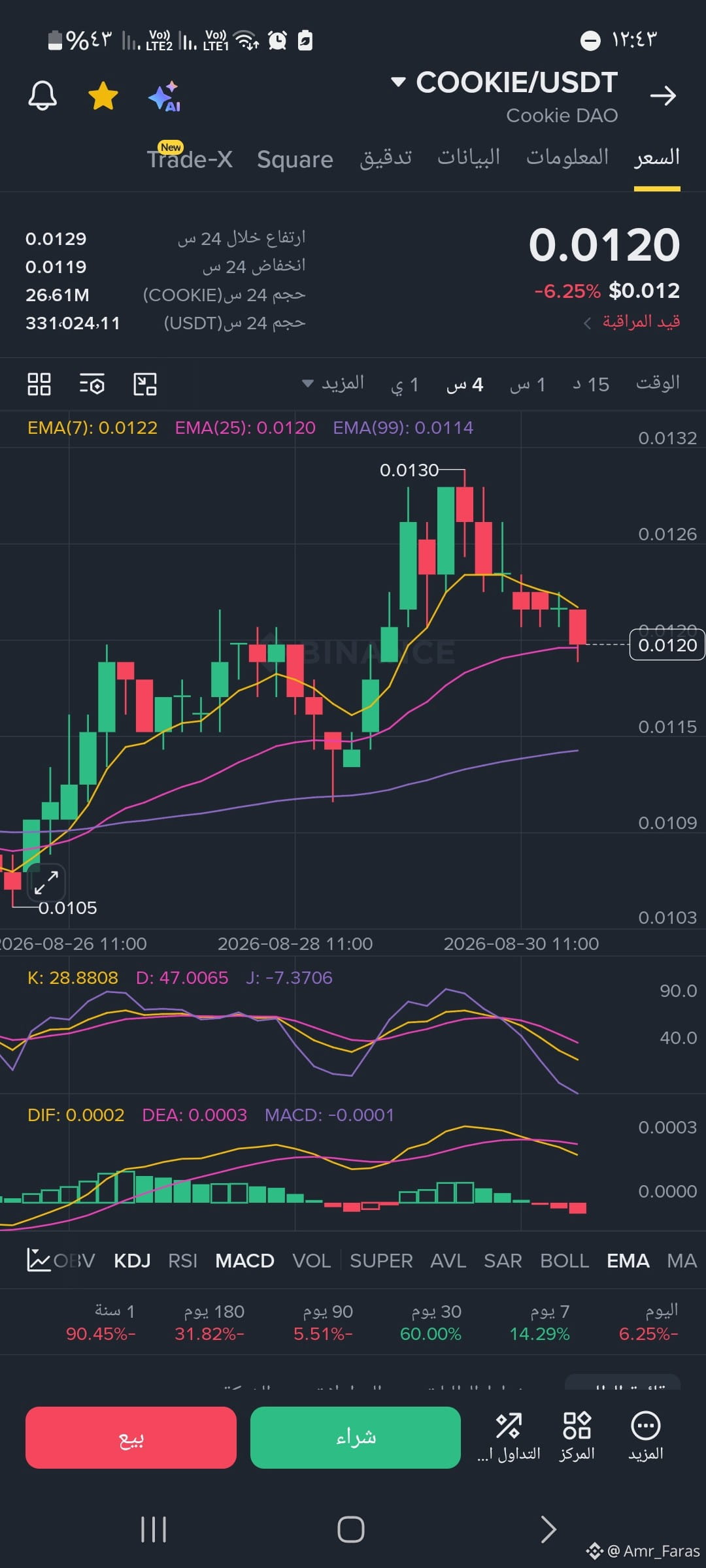Tap the 30 يوم 60.00% performance
This screenshot has width=706, height=1568.
(431, 1322)
